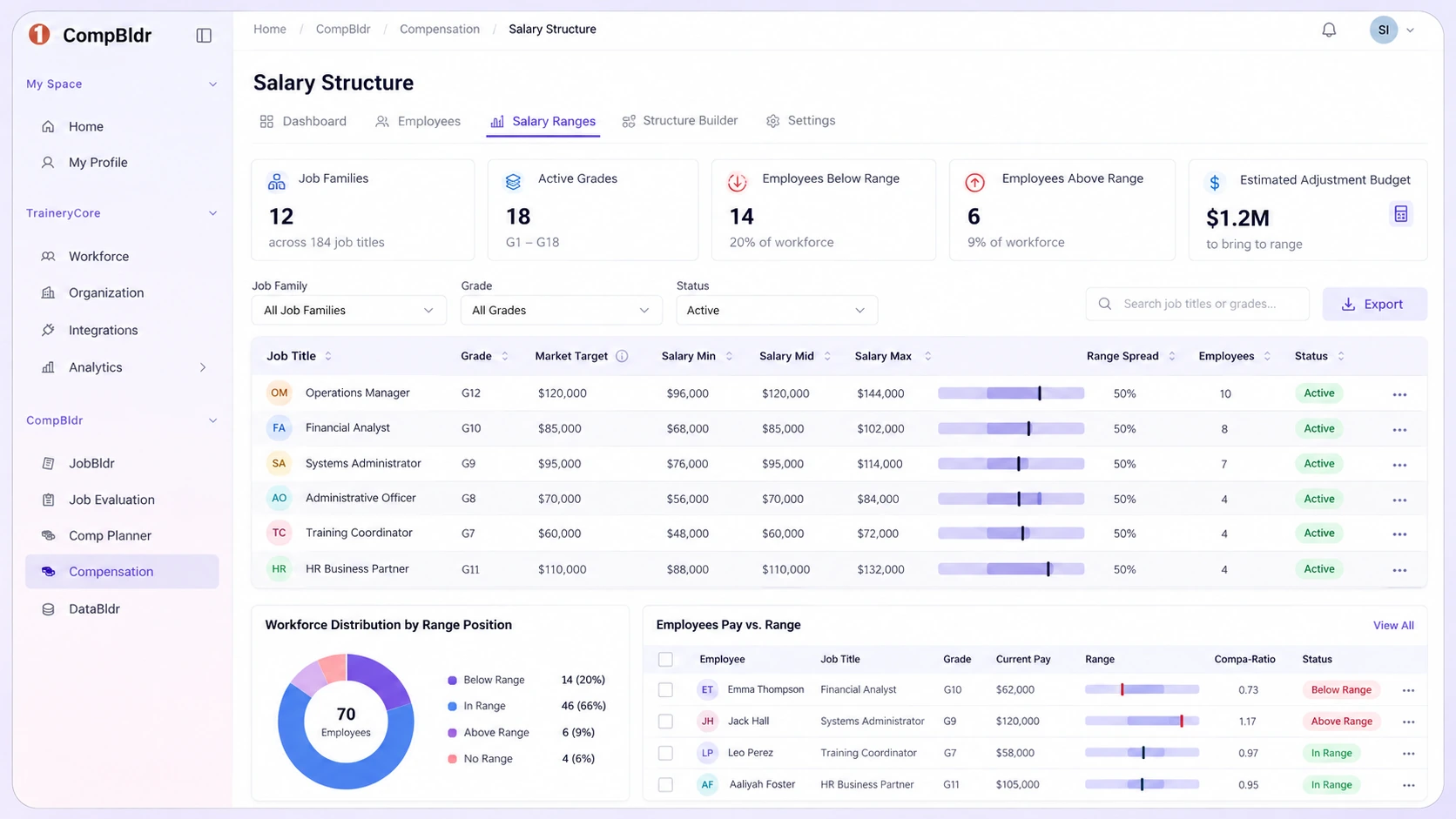
Task: Click the Export button
Action: (1374, 304)
